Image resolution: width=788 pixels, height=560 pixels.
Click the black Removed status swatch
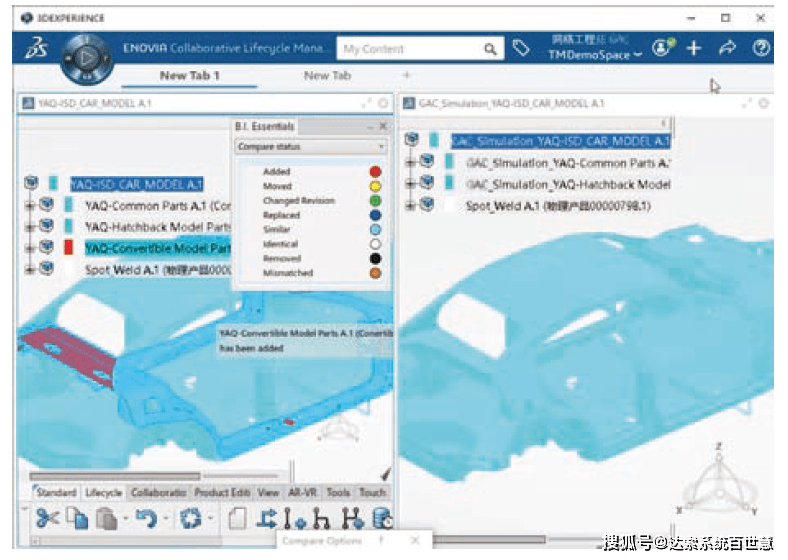375,258
